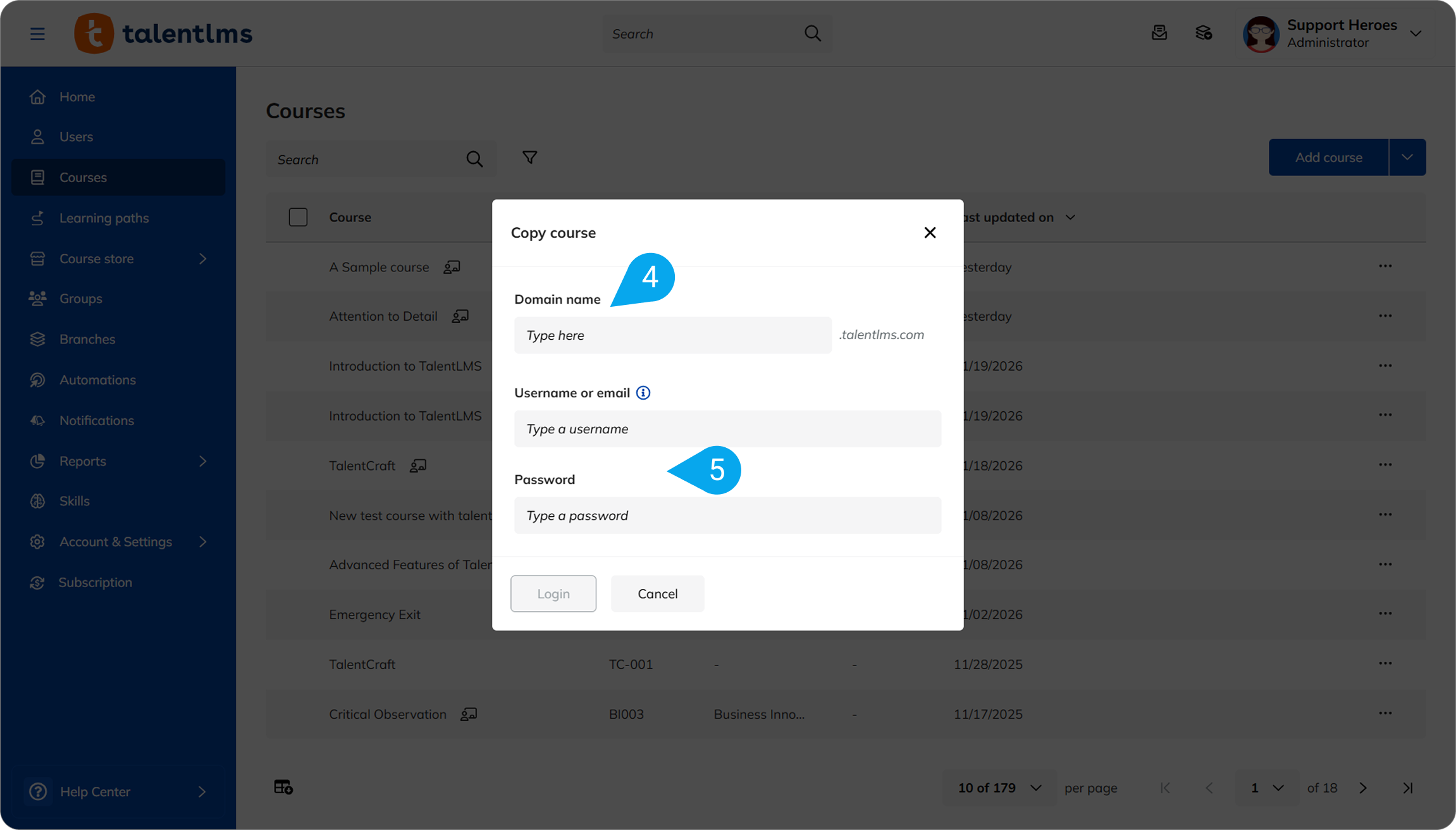This screenshot has height=830, width=1456.
Task: Open options menu for TalentCraft TC-001 row
Action: point(1385,664)
